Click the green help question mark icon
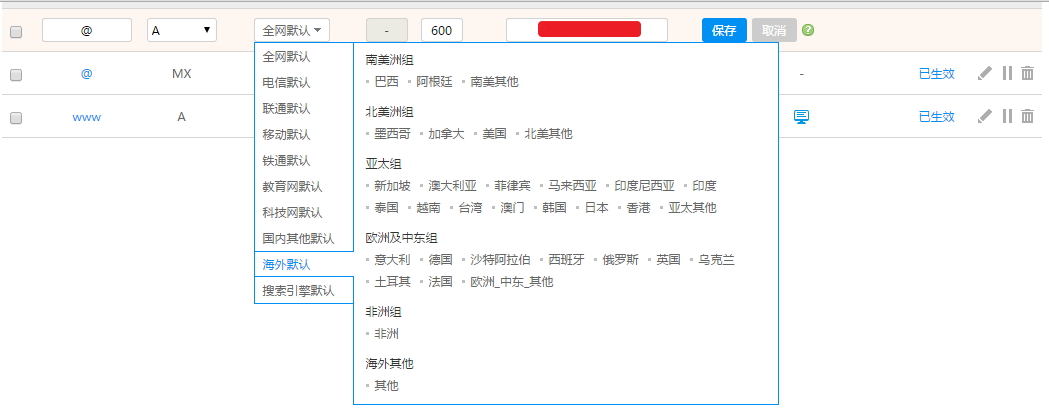This screenshot has height=414, width=1049. click(808, 30)
